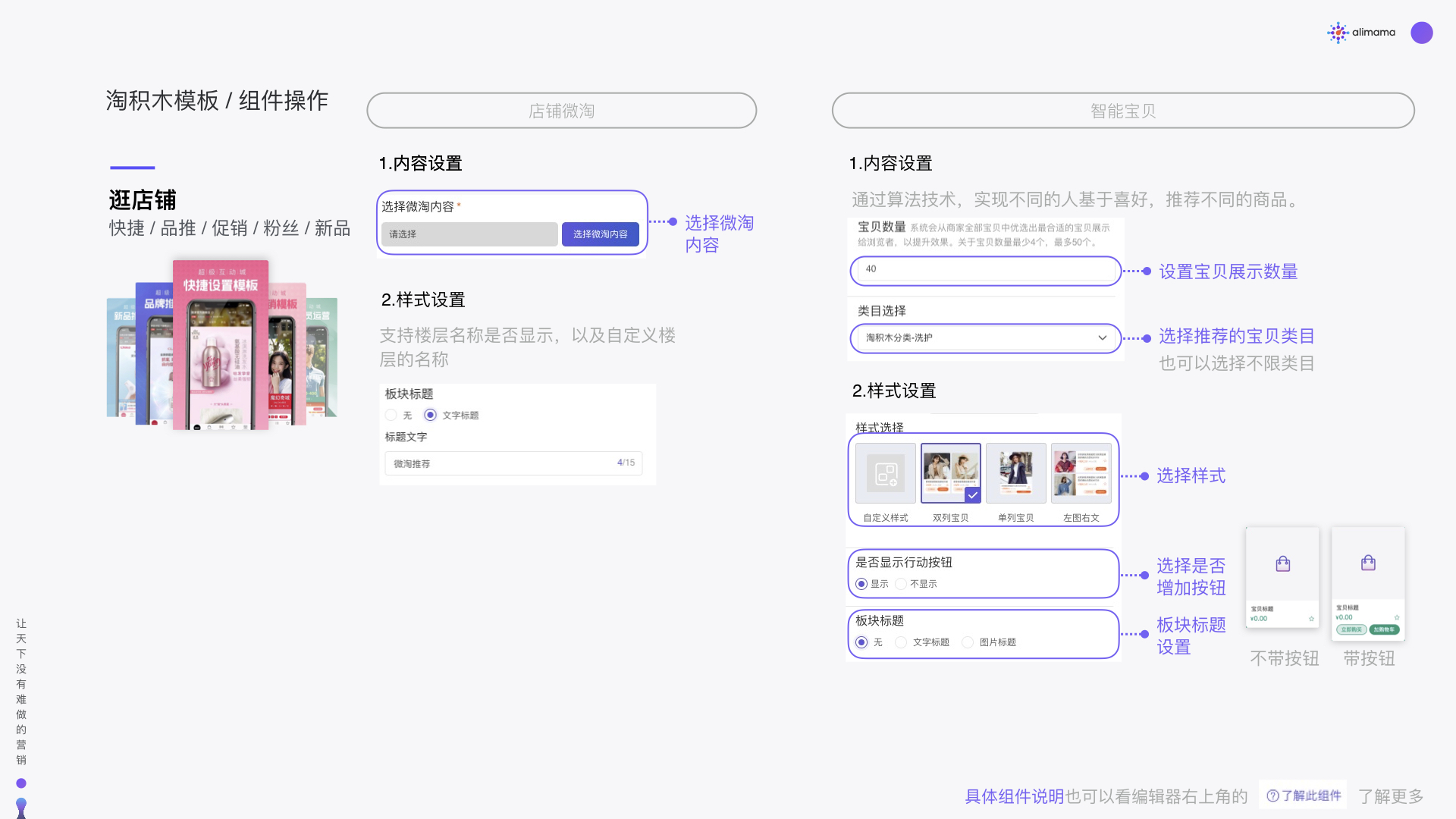Open the 请选择 micro-taobao content selector
This screenshot has height=819, width=1456.
(x=469, y=234)
